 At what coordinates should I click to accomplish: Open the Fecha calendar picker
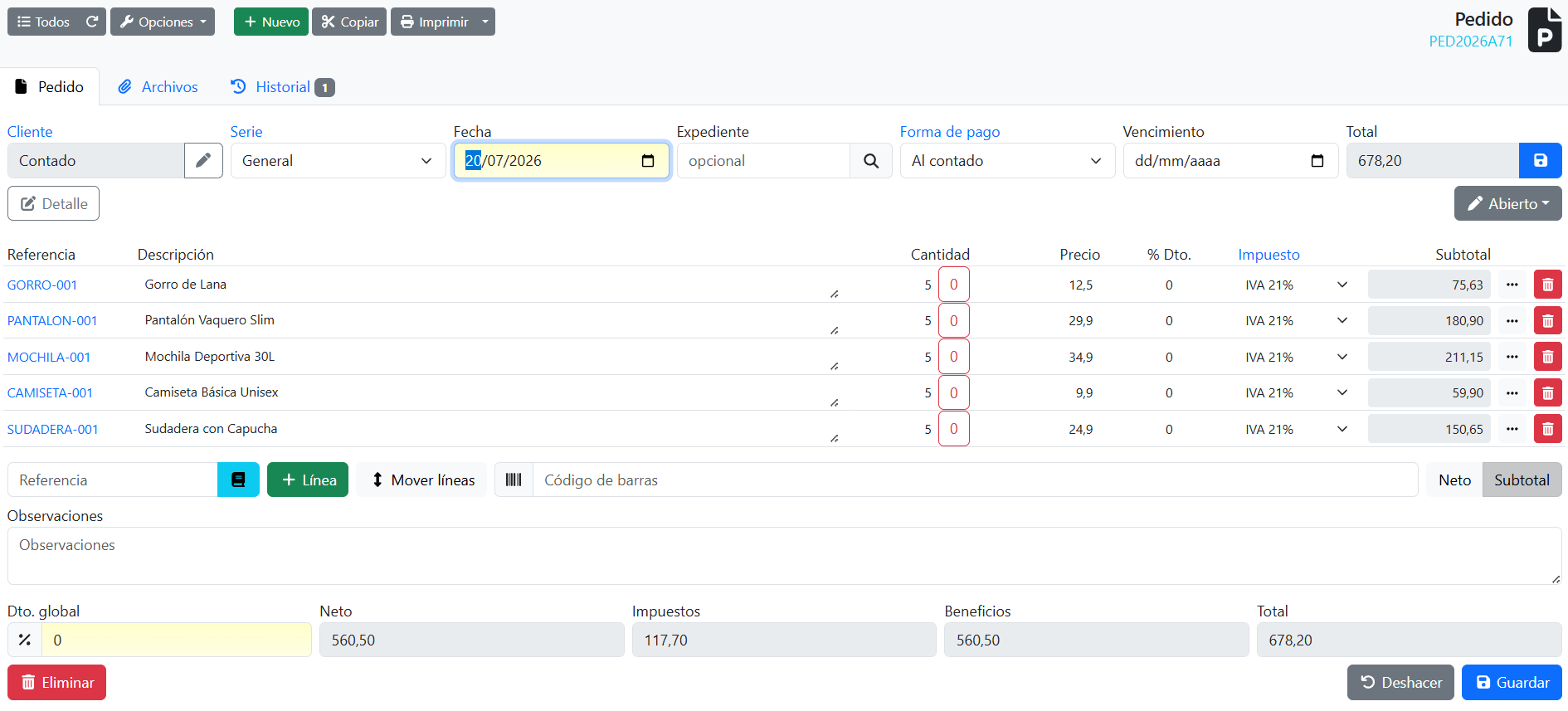(x=648, y=161)
